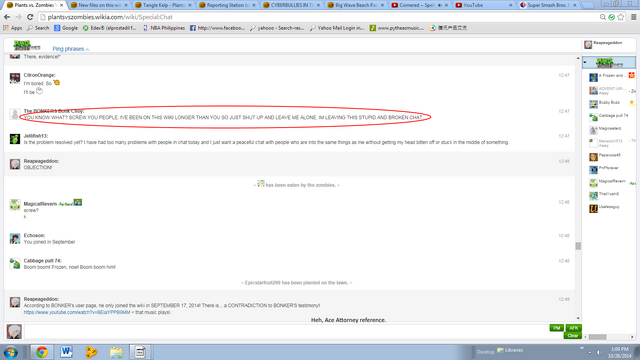
Task: Open the Yahoo Mail Login bookmark
Action: [337, 28]
